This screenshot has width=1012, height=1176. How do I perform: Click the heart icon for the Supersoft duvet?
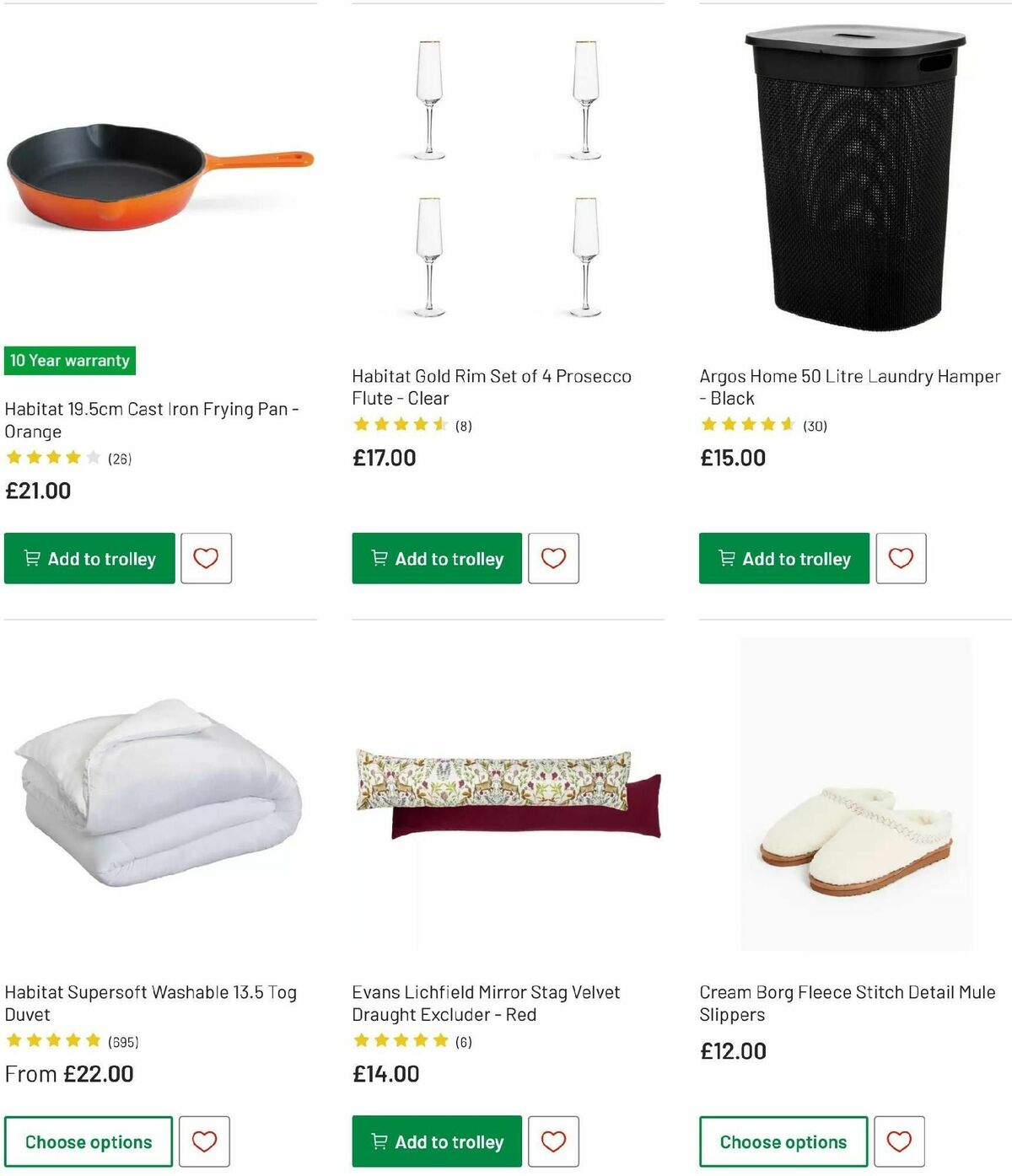(x=205, y=1141)
